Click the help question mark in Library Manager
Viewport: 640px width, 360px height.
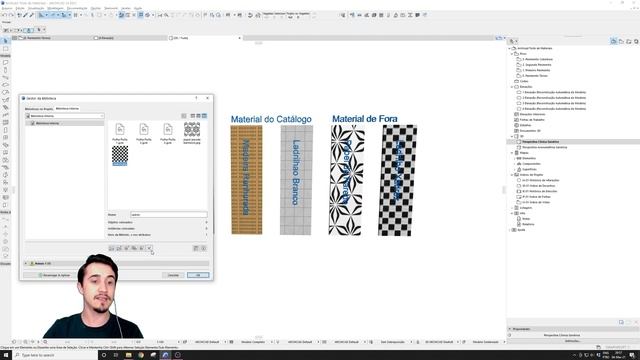tap(196, 98)
